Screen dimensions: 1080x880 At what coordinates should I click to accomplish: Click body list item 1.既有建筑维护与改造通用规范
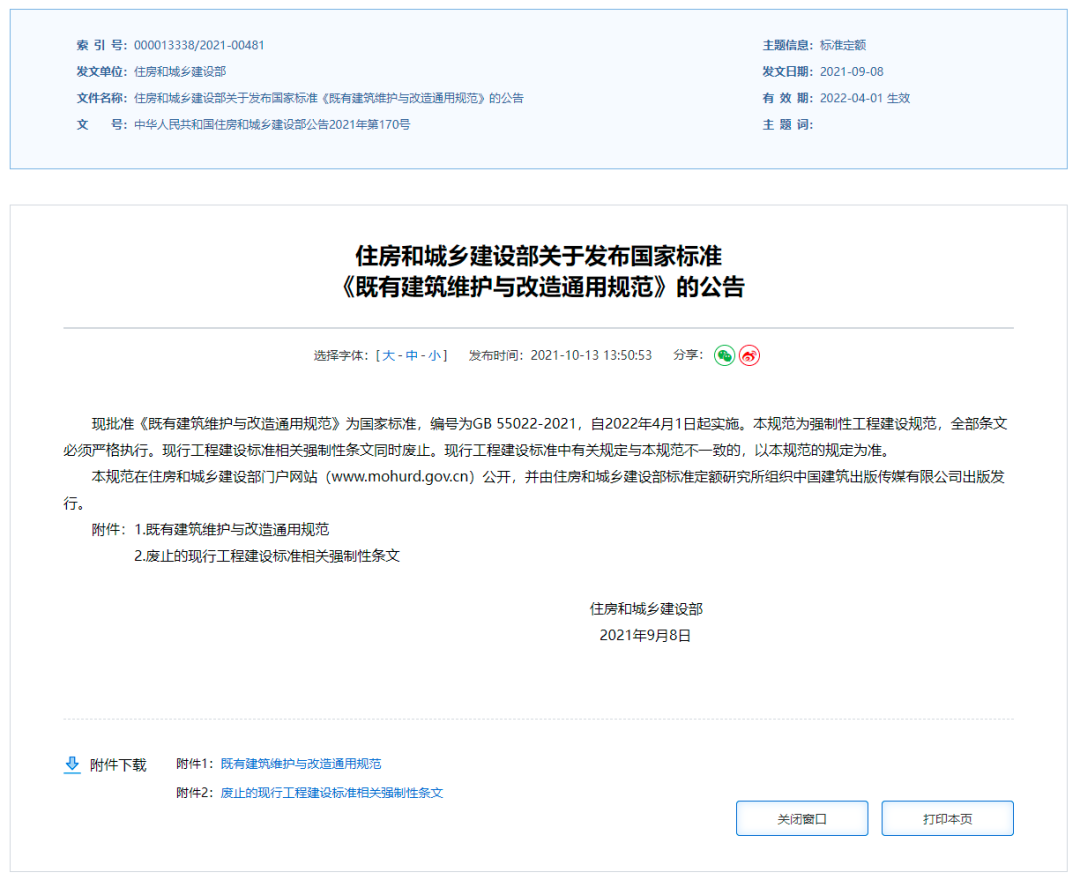(x=231, y=530)
